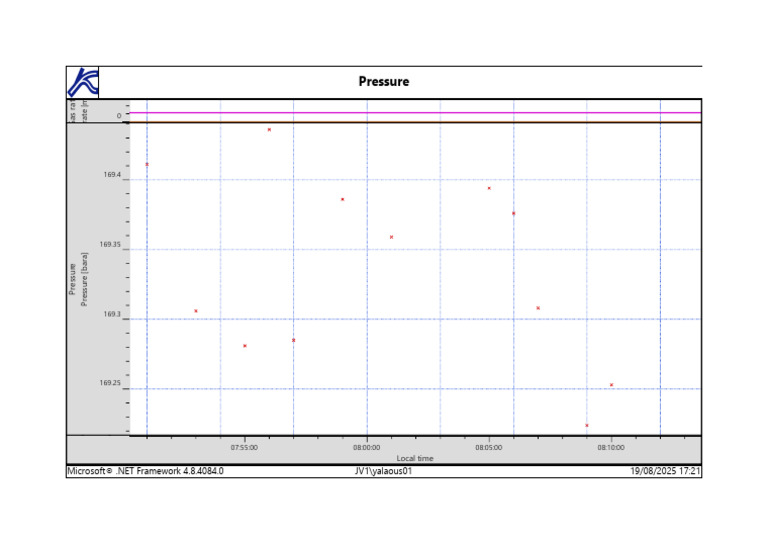Click the 169.4 y-axis label

pos(112,174)
